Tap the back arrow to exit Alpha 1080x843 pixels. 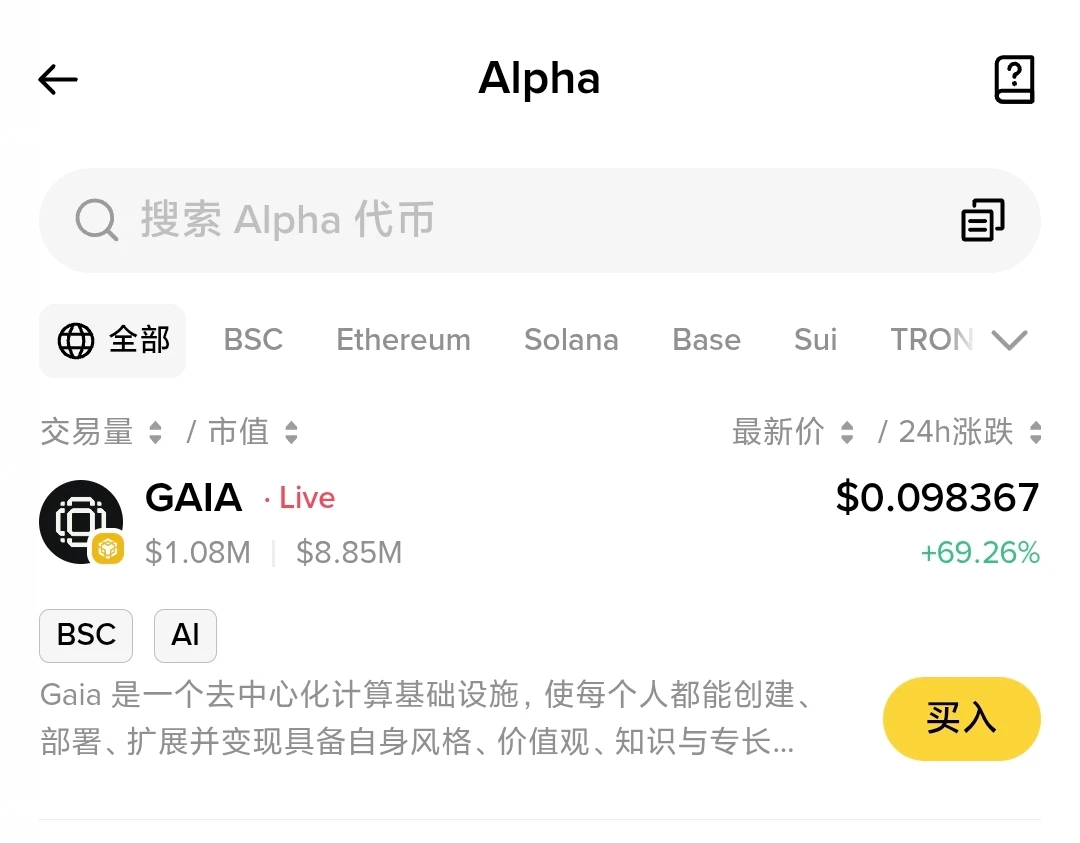coord(57,80)
